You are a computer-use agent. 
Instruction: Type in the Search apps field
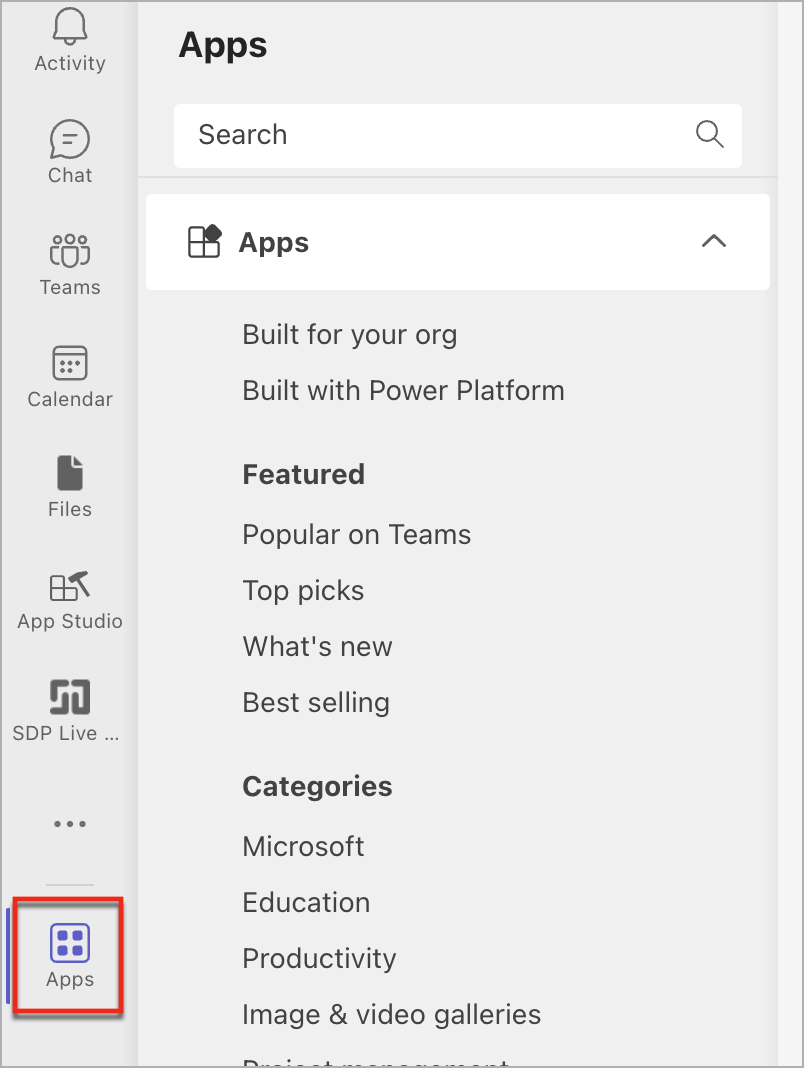tap(430, 135)
